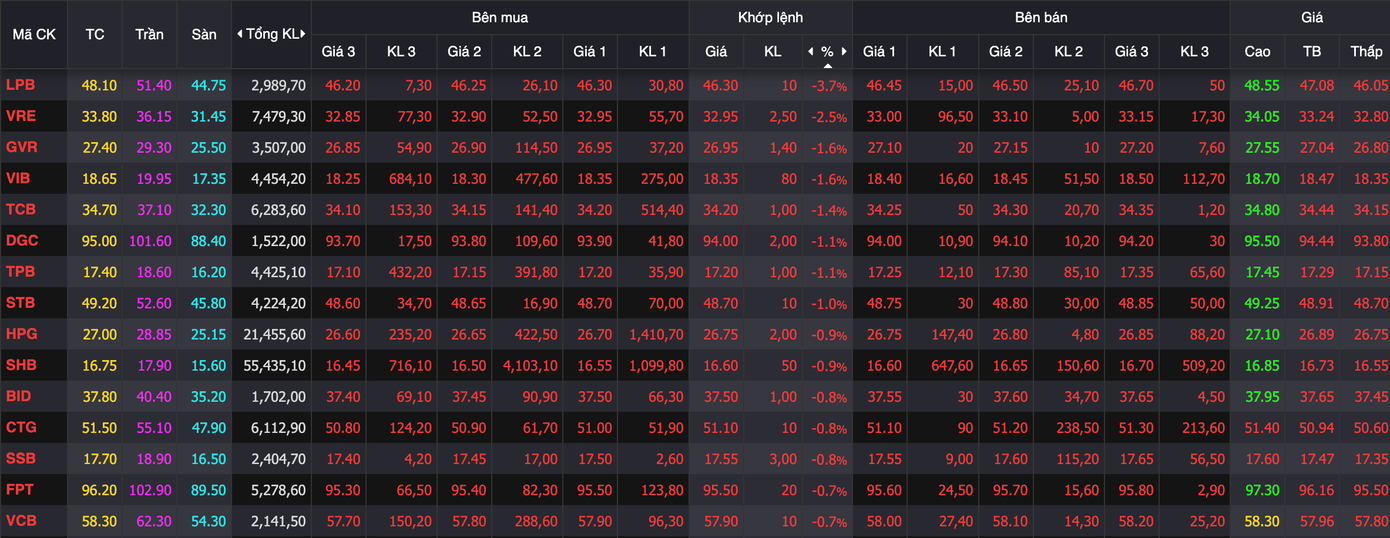
Task: Click the left arrow beside % column
Action: [x=809, y=51]
